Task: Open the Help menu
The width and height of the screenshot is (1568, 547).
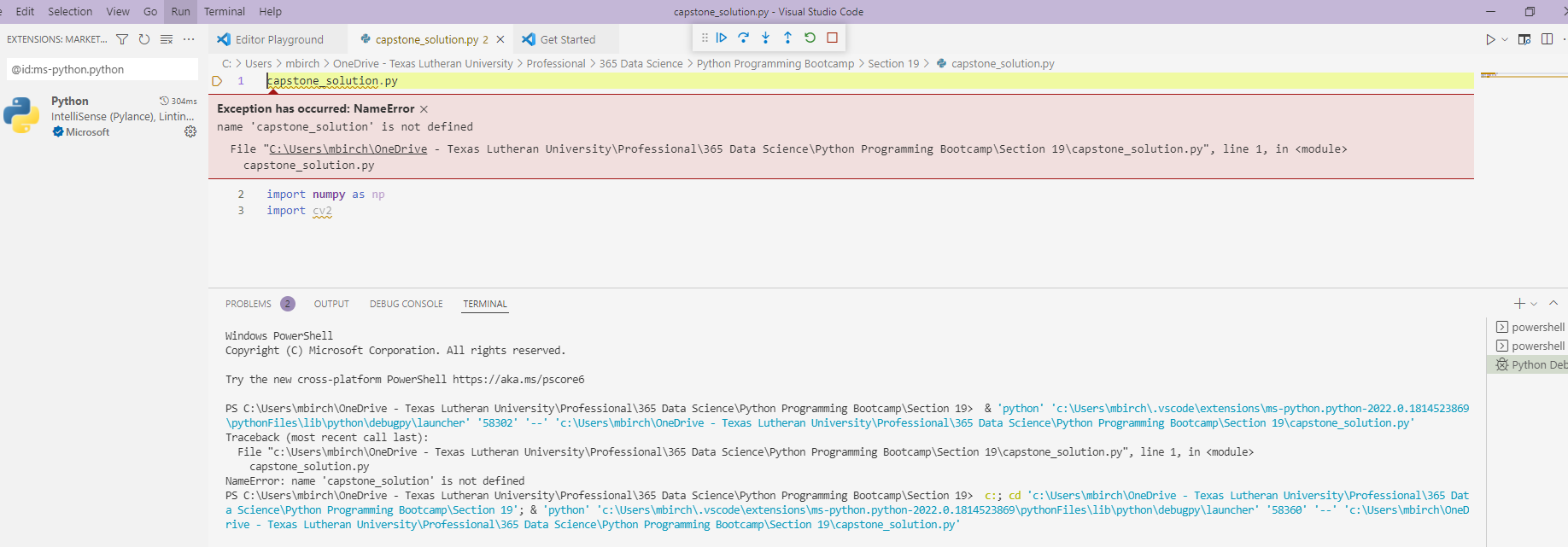Action: pos(270,11)
